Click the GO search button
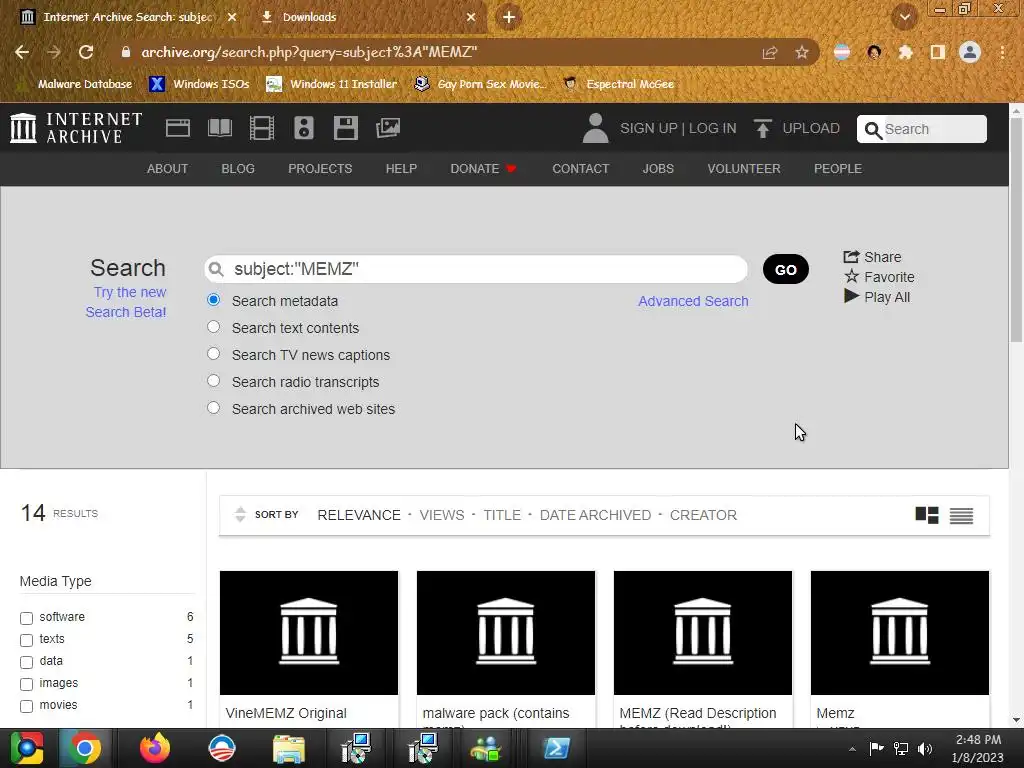 tap(786, 270)
